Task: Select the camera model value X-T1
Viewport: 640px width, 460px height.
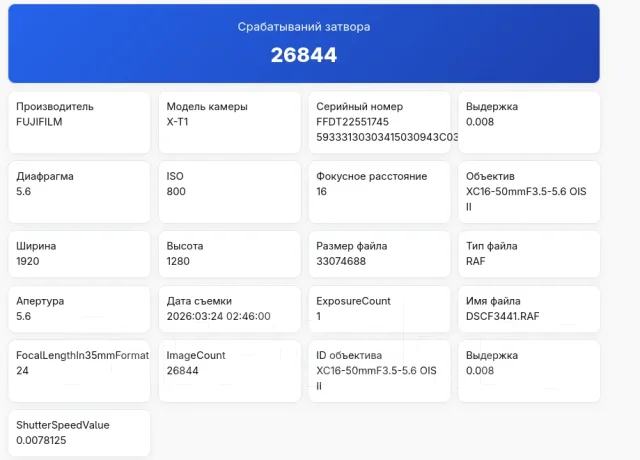Action: [x=177, y=122]
